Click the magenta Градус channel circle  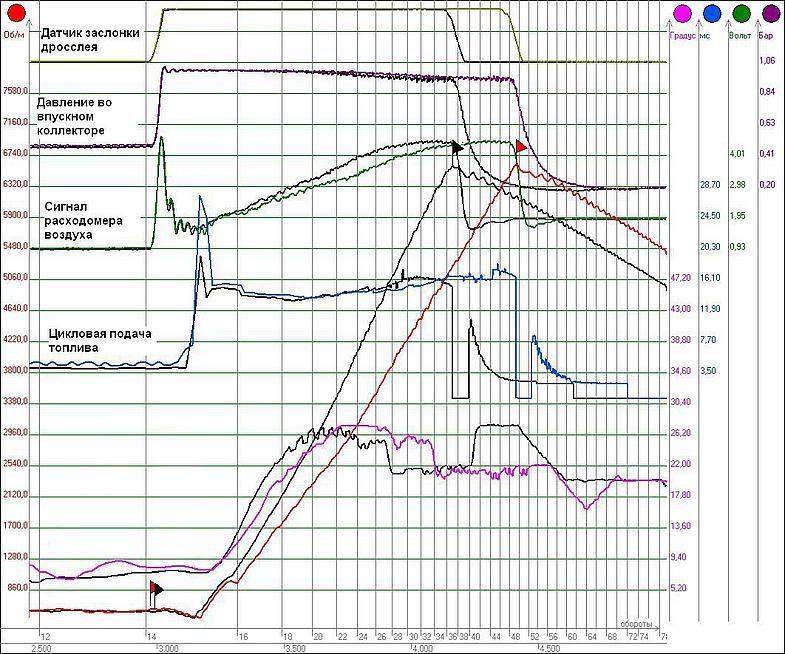pyautogui.click(x=683, y=13)
